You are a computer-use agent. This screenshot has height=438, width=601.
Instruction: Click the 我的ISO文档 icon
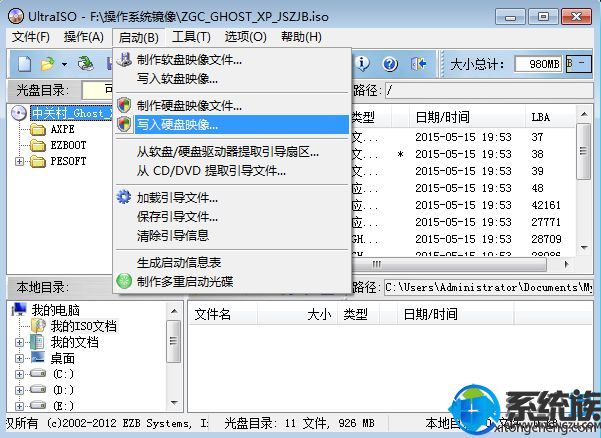38,325
